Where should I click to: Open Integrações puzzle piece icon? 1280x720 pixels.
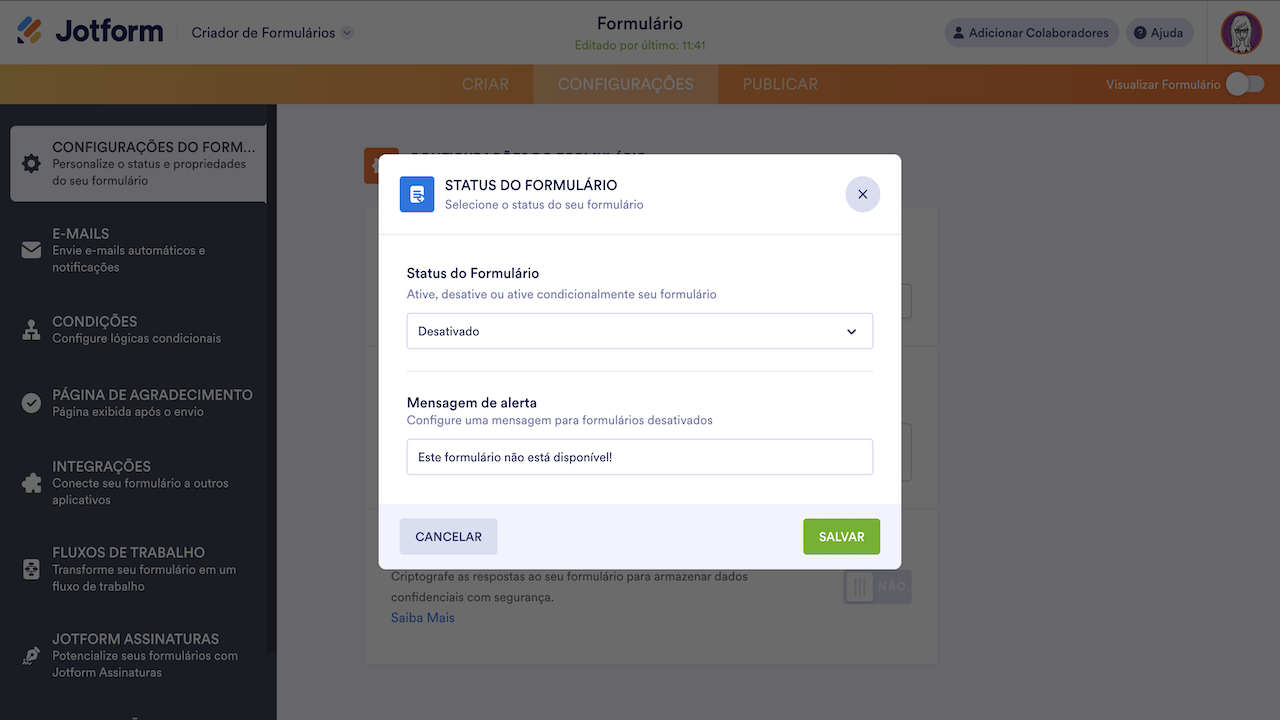(31, 483)
